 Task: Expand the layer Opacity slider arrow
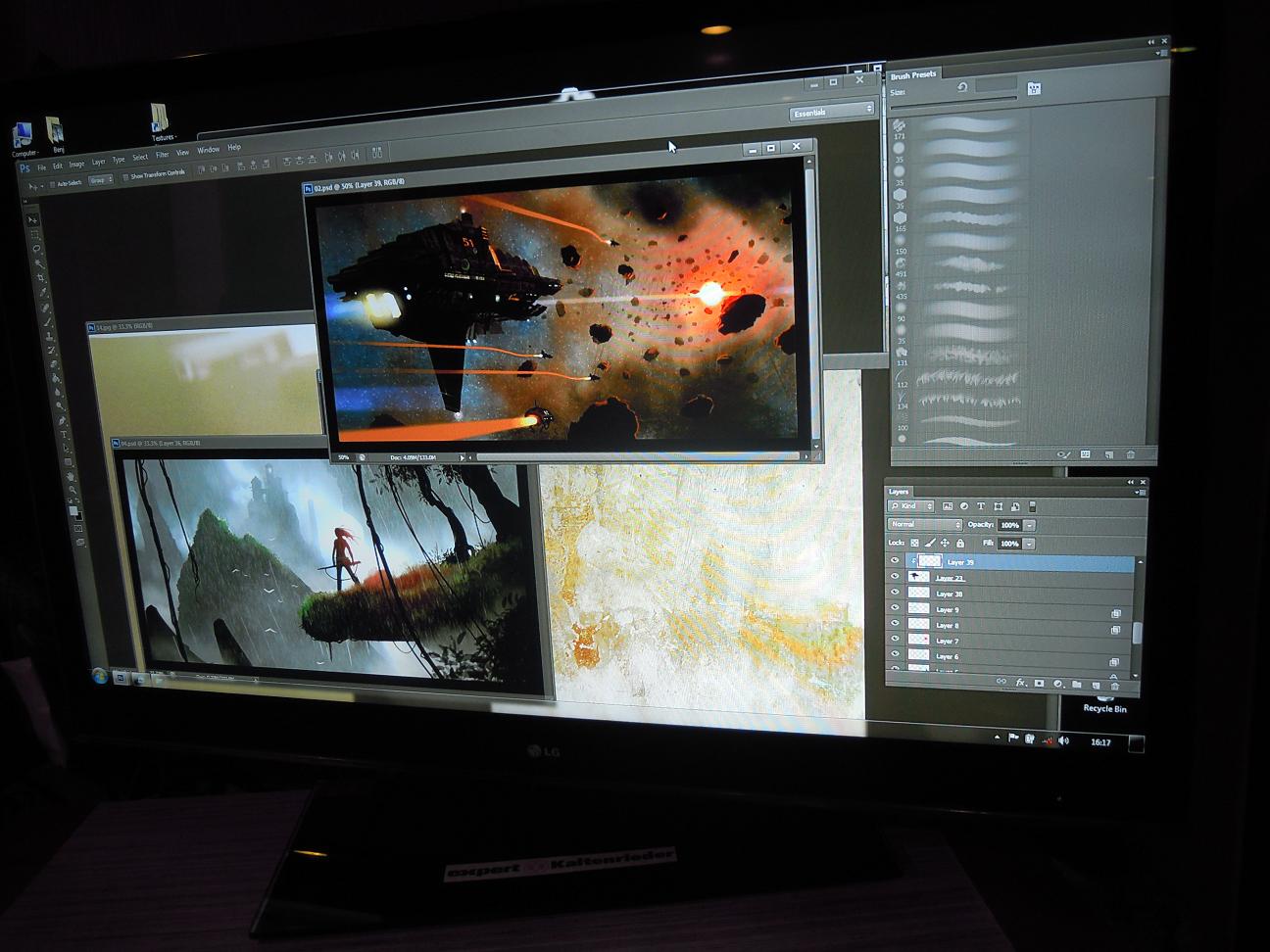[x=1030, y=525]
